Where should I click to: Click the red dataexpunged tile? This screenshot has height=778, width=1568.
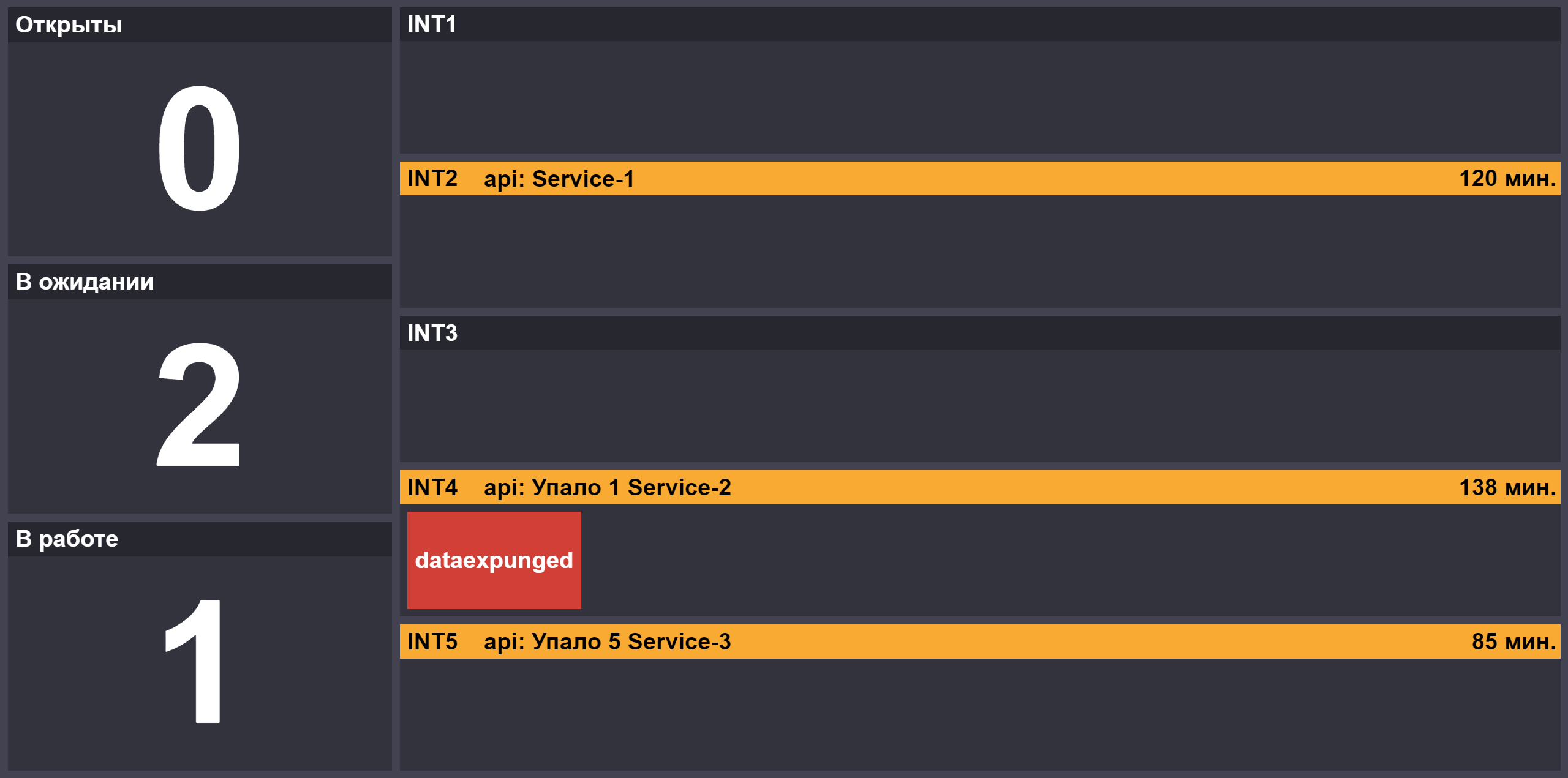(494, 560)
